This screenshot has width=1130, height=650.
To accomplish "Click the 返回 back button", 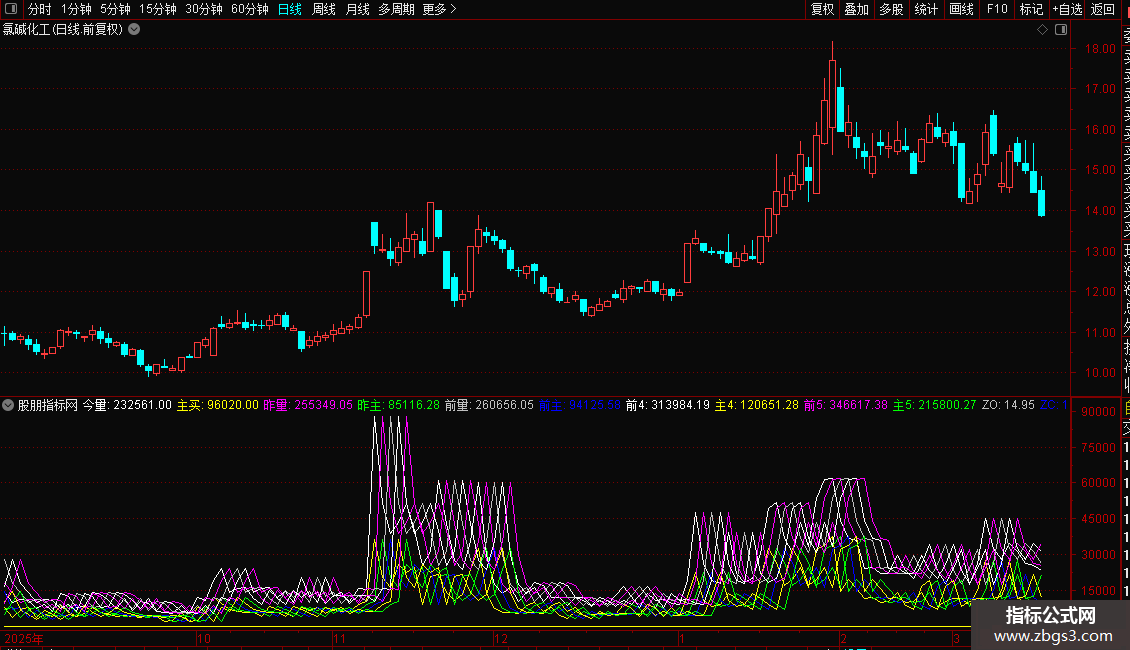I will [1103, 9].
